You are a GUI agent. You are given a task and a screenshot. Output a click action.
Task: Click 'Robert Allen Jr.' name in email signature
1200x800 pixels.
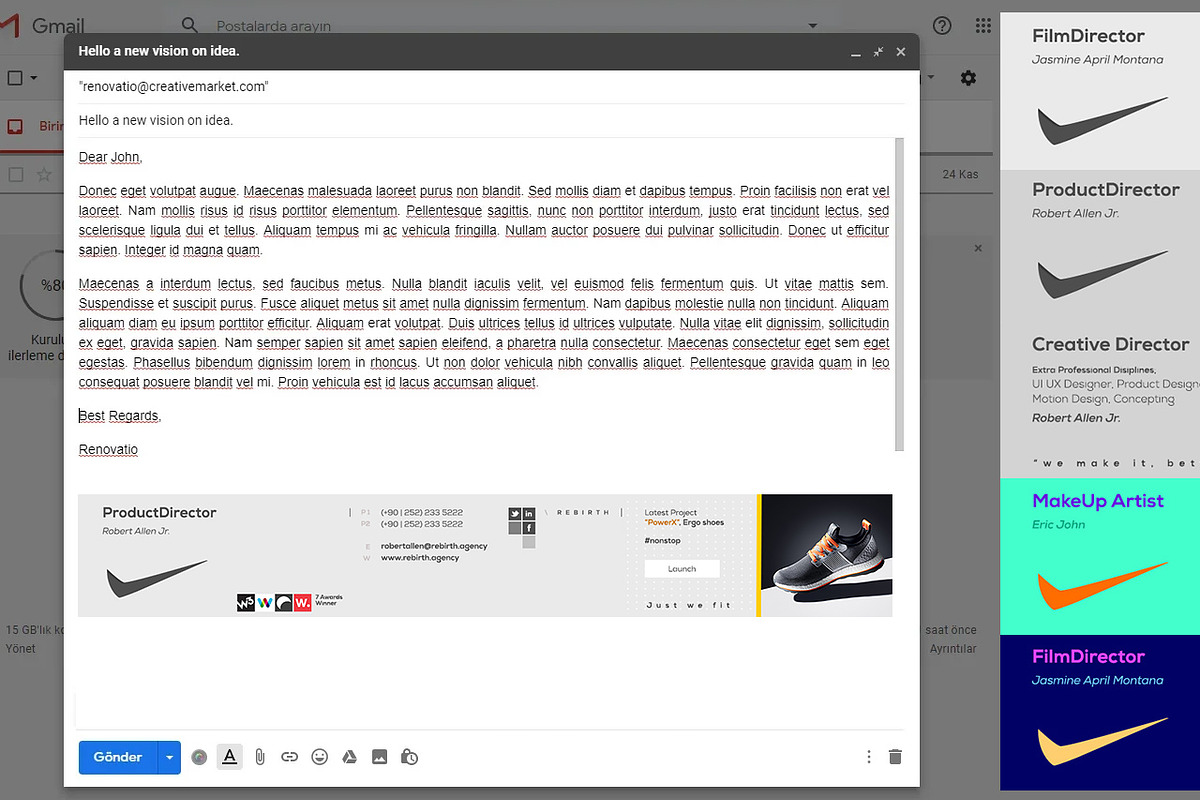(x=136, y=531)
